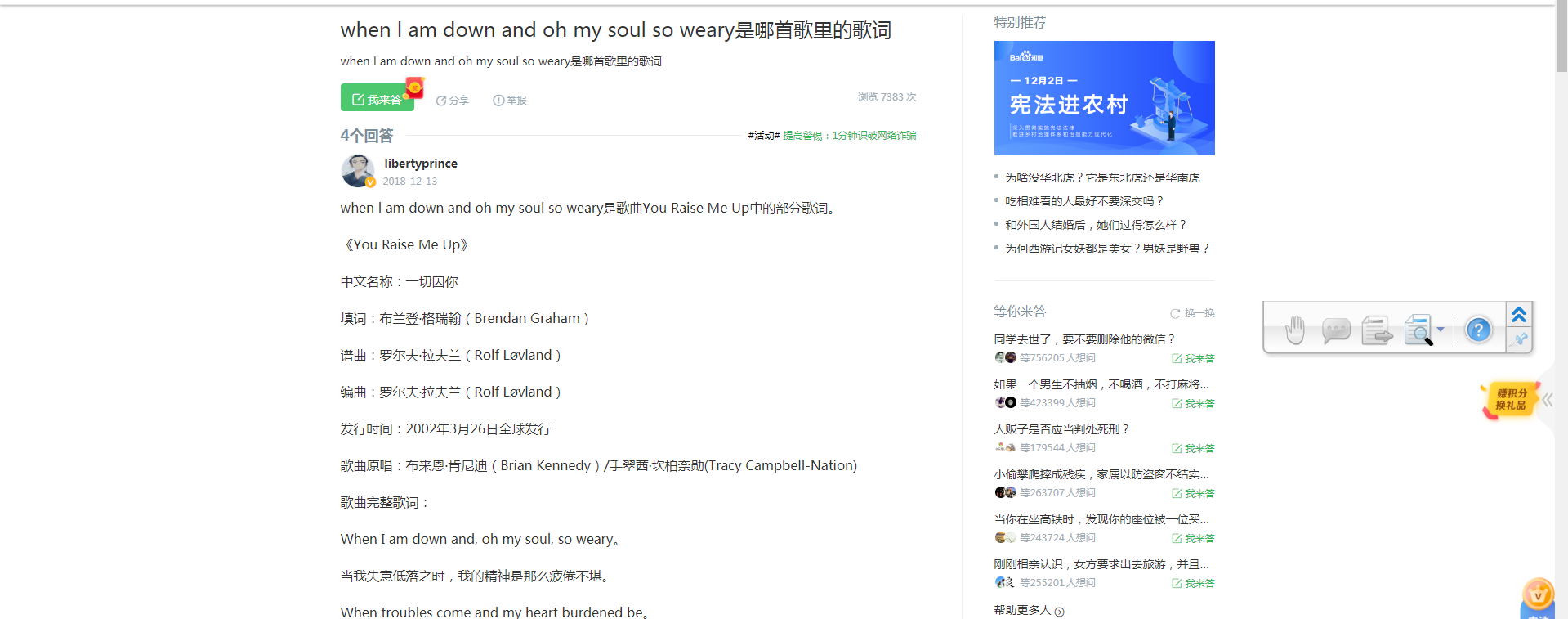Open the blue question mark help
The image size is (1568, 619).
(1478, 330)
